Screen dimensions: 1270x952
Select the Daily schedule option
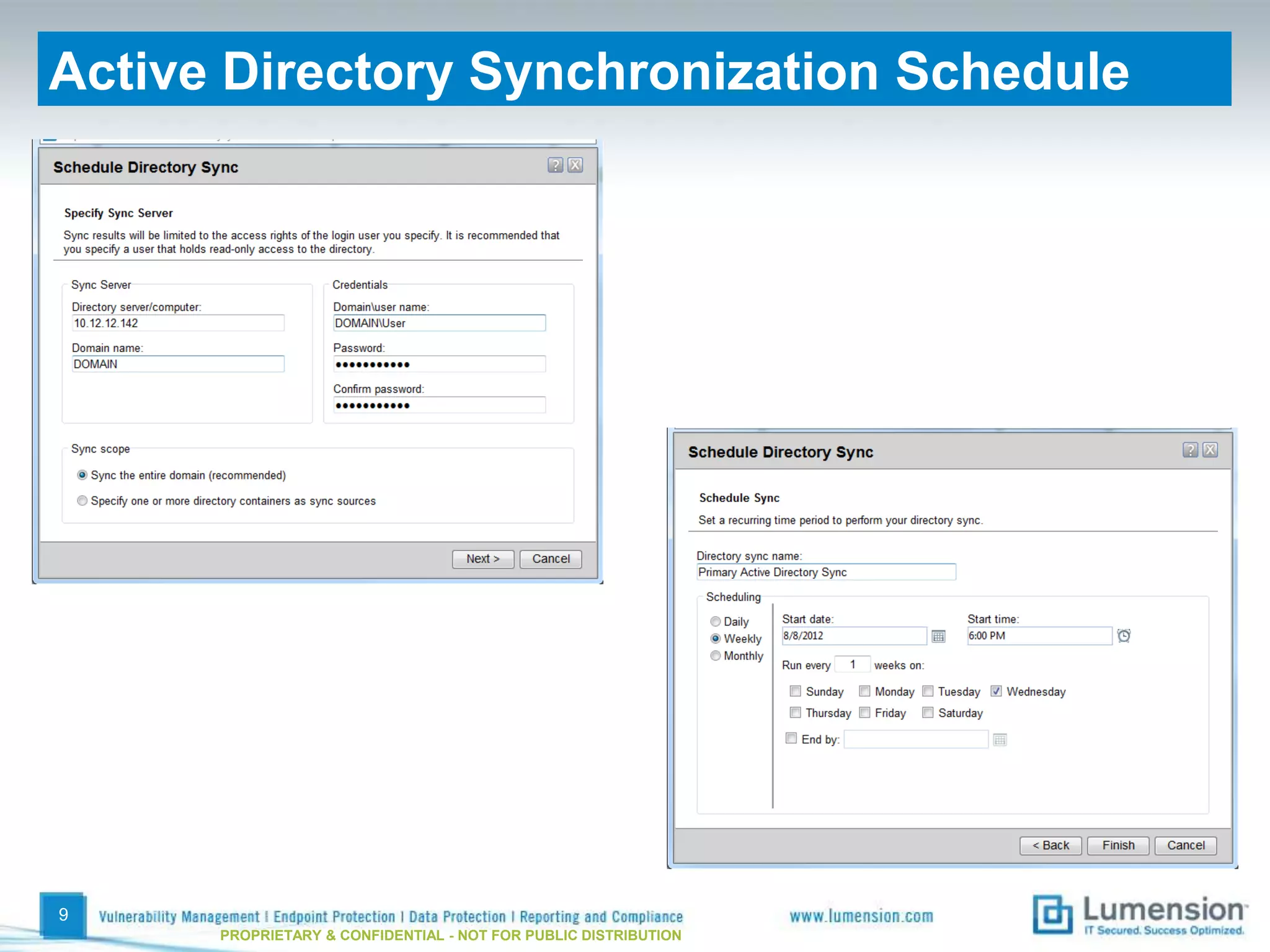pyautogui.click(x=715, y=621)
